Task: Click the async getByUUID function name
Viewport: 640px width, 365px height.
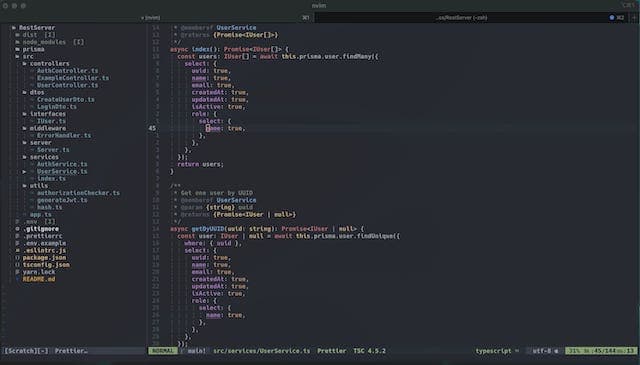Action: click(208, 229)
